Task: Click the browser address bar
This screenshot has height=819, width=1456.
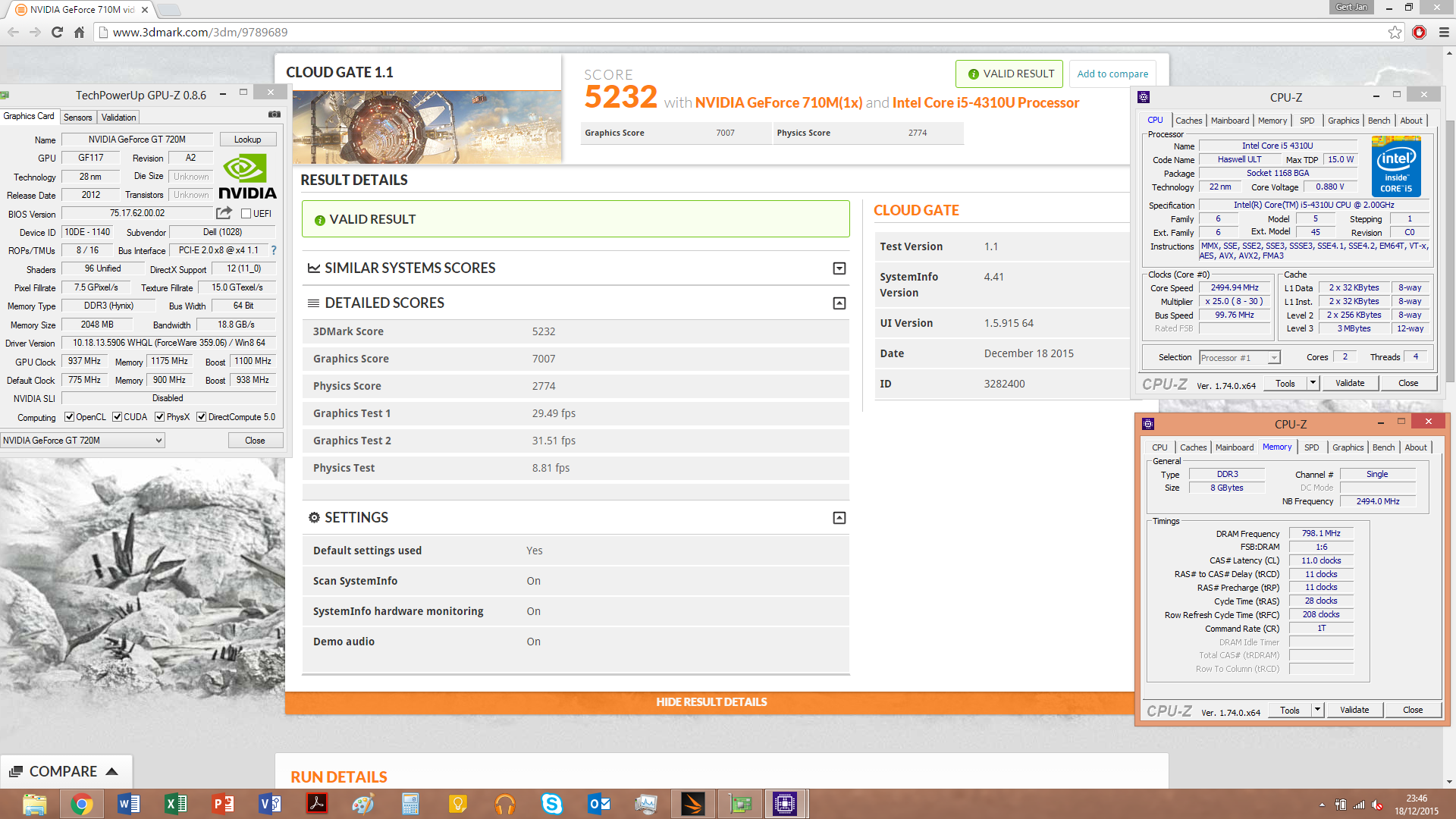Action: (743, 32)
